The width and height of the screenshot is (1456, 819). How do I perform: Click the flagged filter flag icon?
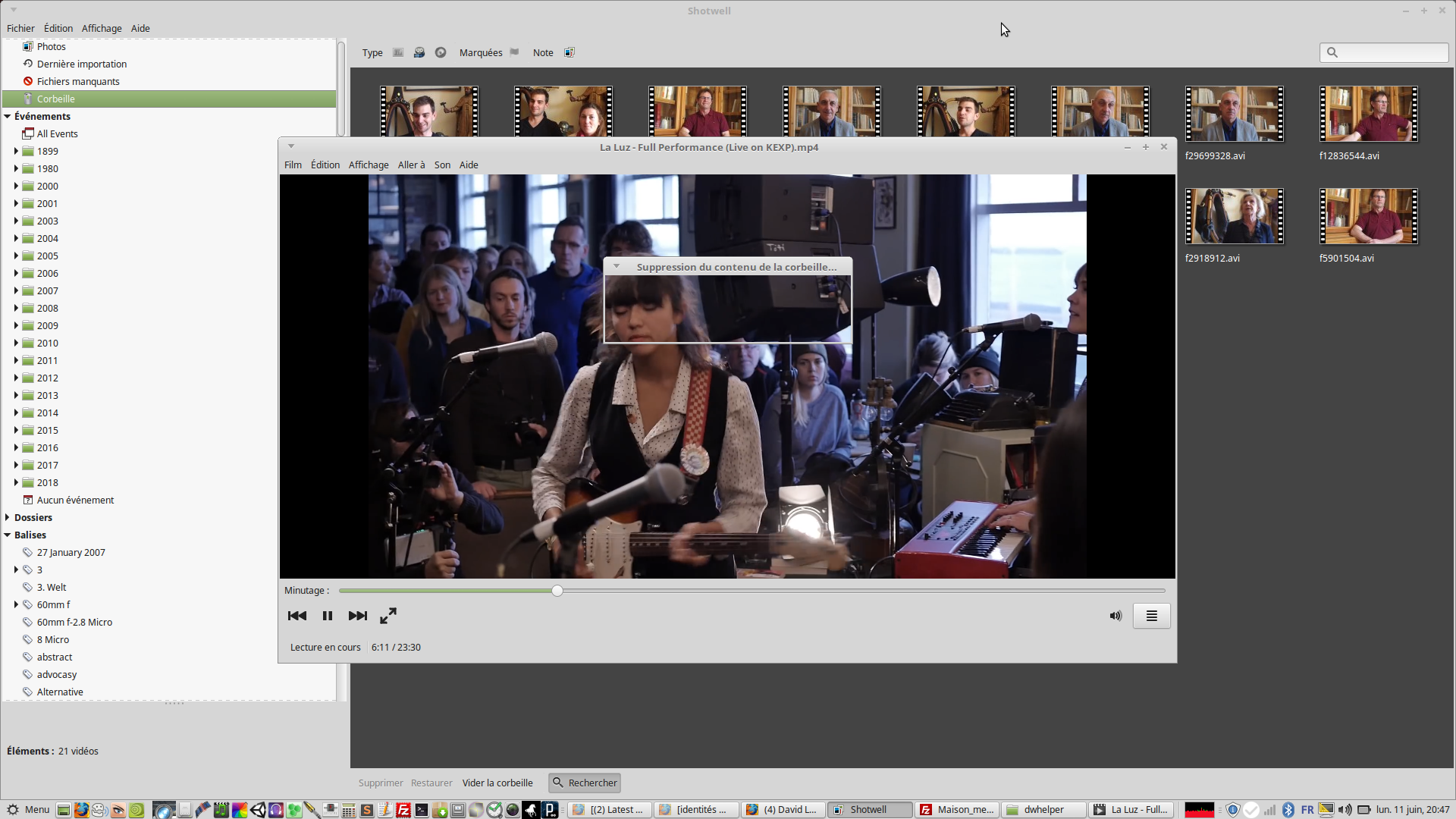click(514, 52)
